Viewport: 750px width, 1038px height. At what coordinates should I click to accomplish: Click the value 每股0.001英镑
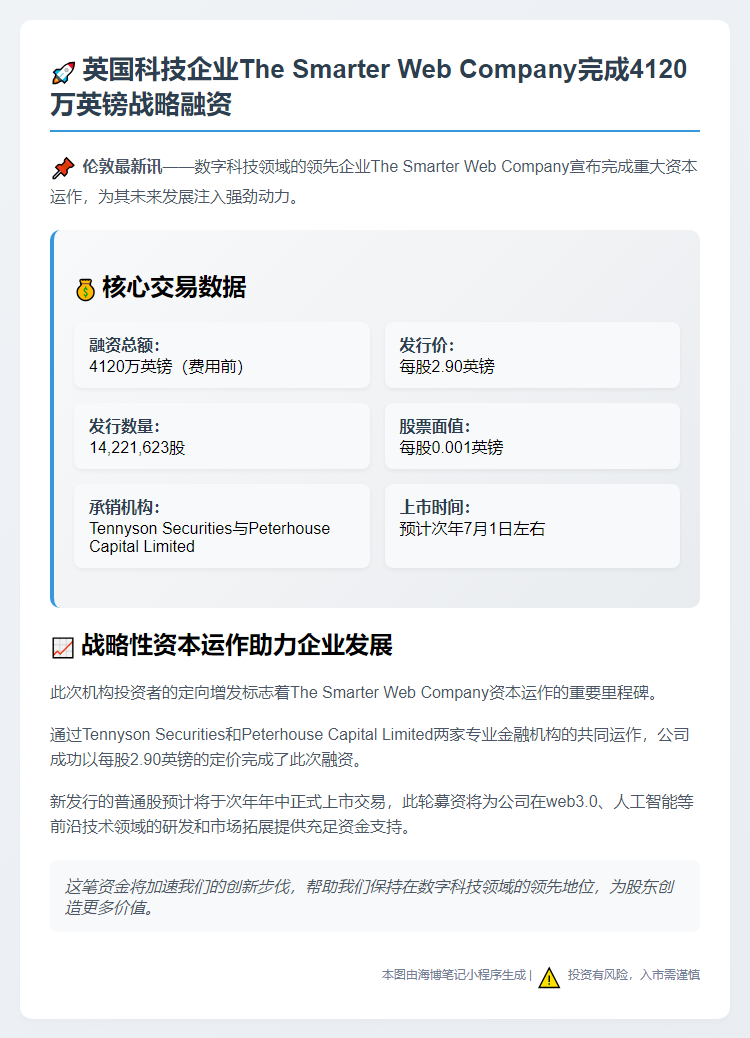coord(451,448)
